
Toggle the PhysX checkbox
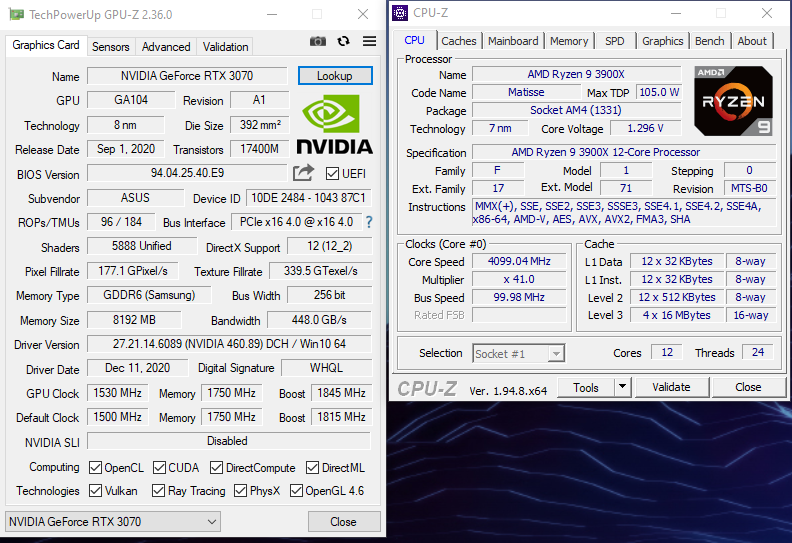click(240, 490)
